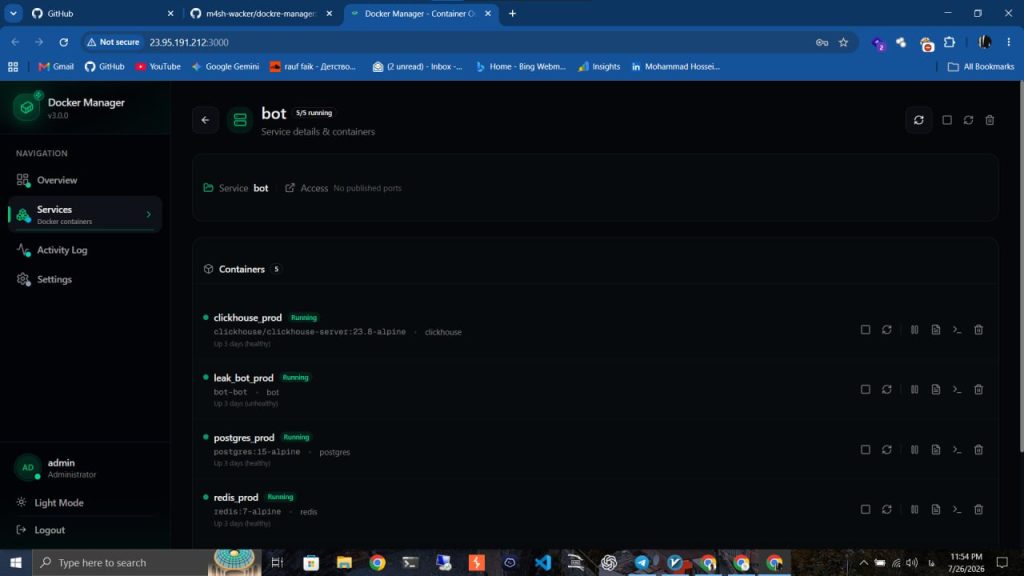Open a new browser tab
The height and width of the screenshot is (576, 1024).
(513, 14)
